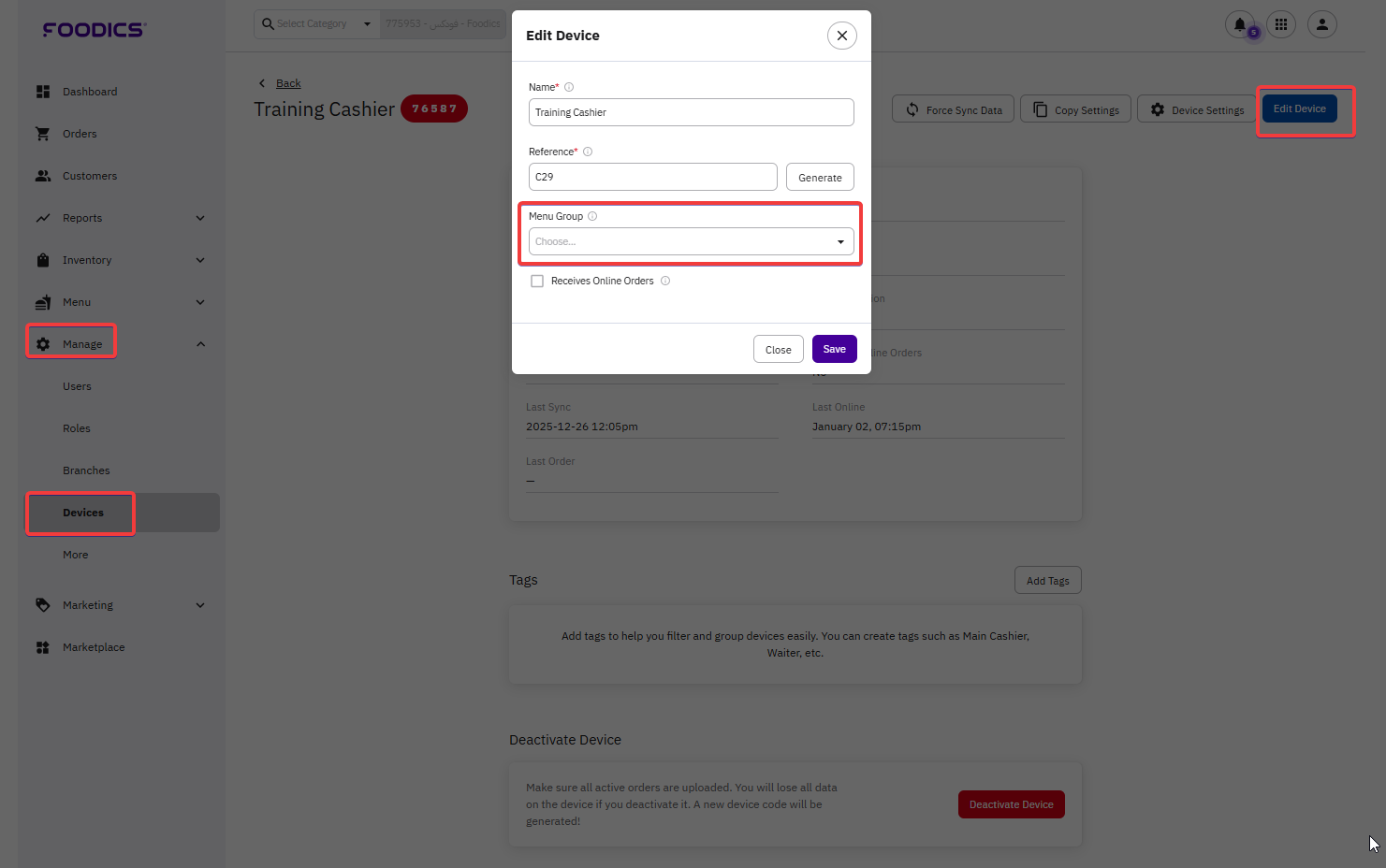Viewport: 1386px width, 868px height.
Task: Click the notifications bell icon
Action: [1240, 25]
